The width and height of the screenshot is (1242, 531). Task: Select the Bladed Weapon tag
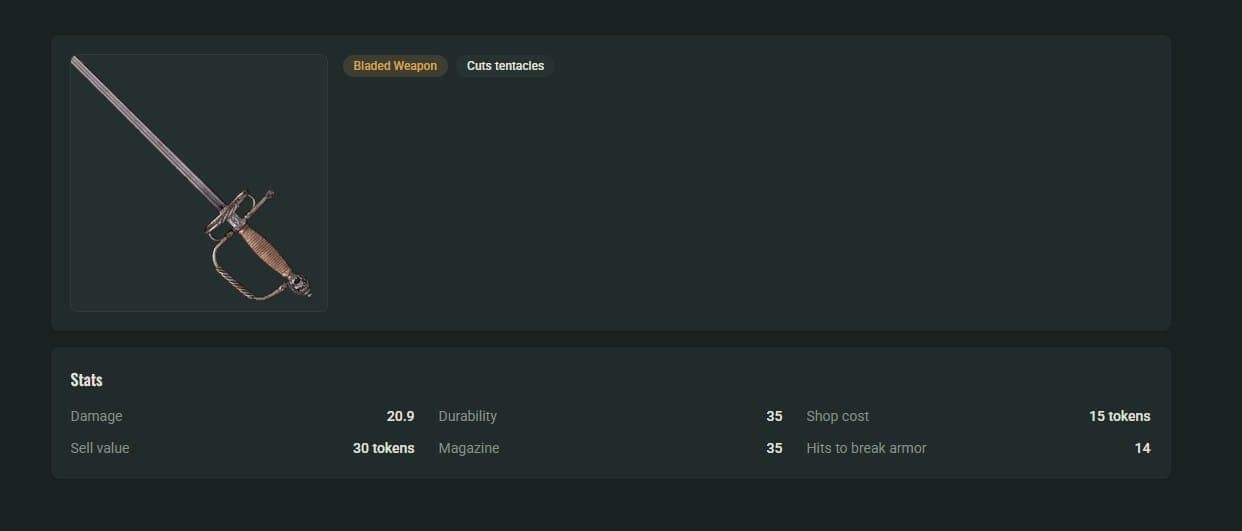click(395, 66)
